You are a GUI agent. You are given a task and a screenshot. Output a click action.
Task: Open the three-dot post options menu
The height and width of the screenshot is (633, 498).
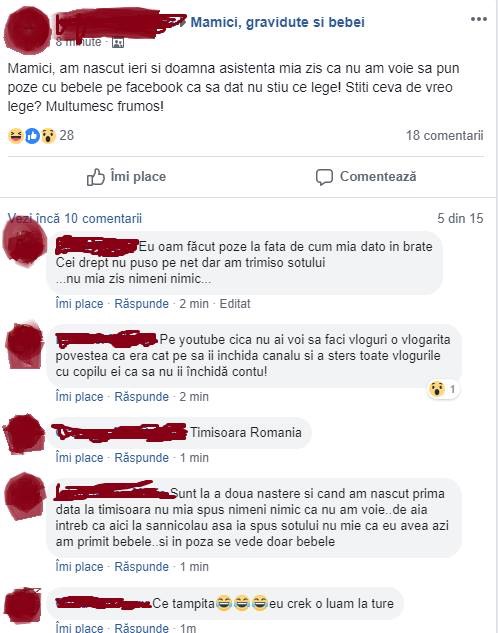click(x=479, y=19)
